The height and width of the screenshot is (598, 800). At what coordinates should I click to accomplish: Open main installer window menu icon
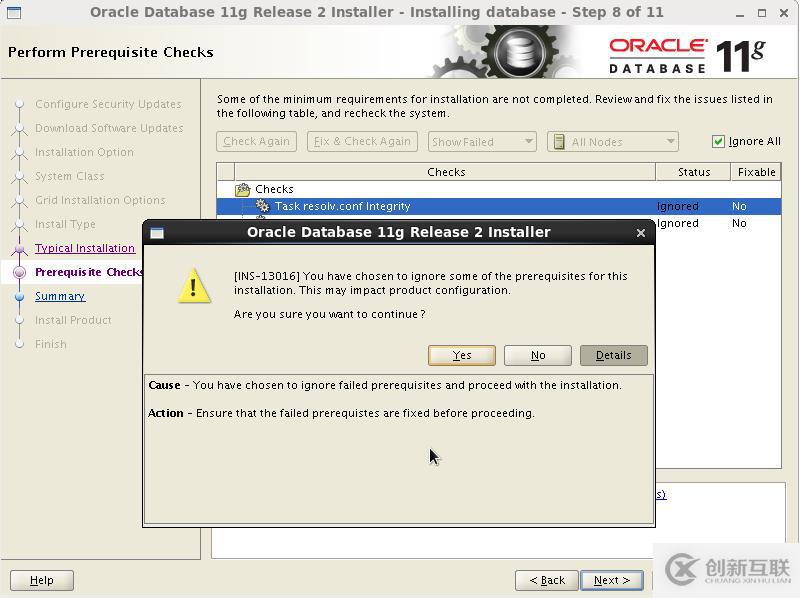pyautogui.click(x=14, y=12)
